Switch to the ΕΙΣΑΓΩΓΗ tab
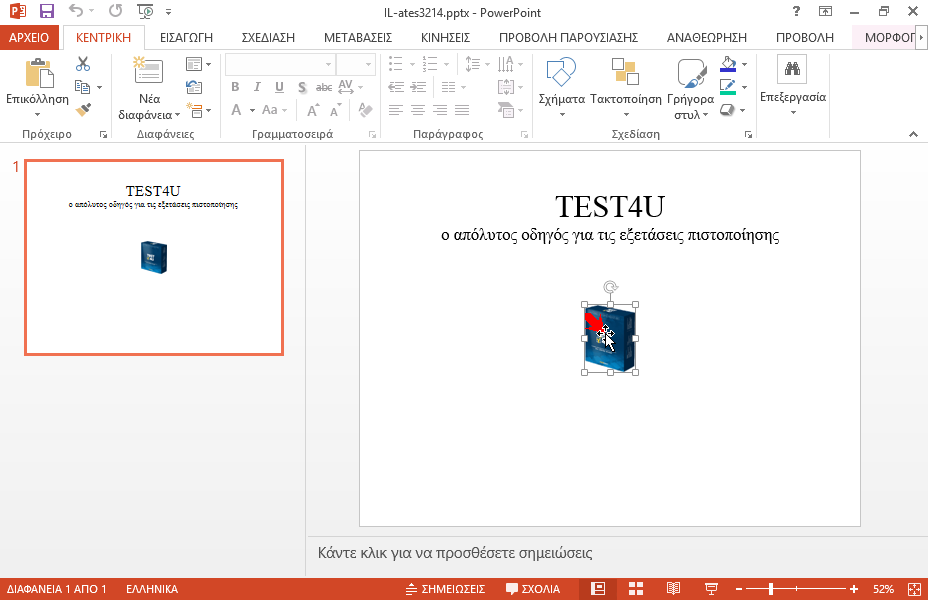 (x=186, y=37)
